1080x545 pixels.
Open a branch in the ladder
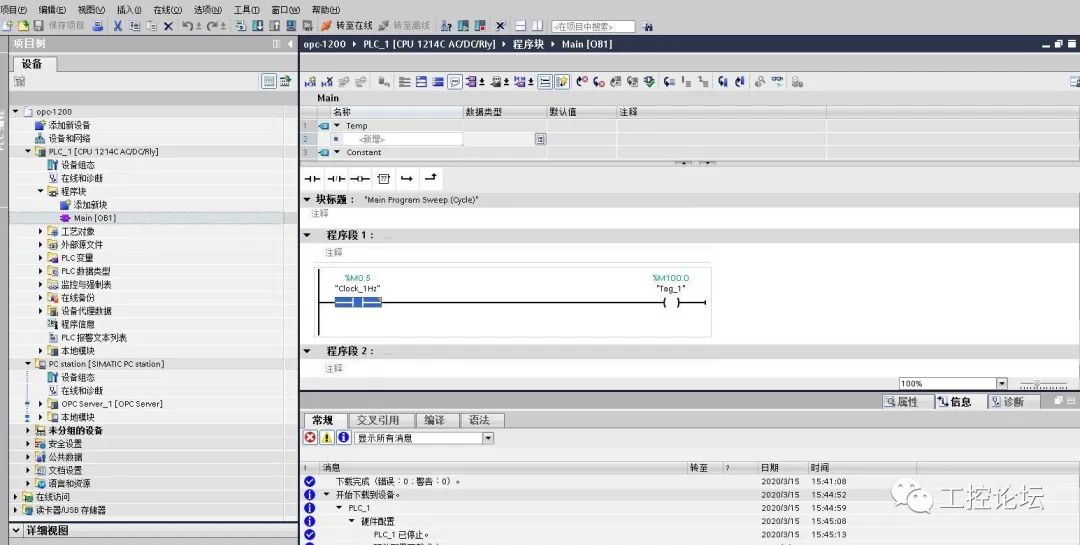point(406,179)
